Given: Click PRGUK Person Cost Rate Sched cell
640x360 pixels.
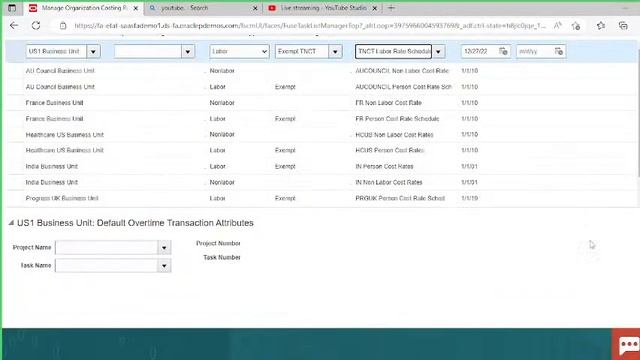Looking at the screenshot, I should [x=400, y=198].
